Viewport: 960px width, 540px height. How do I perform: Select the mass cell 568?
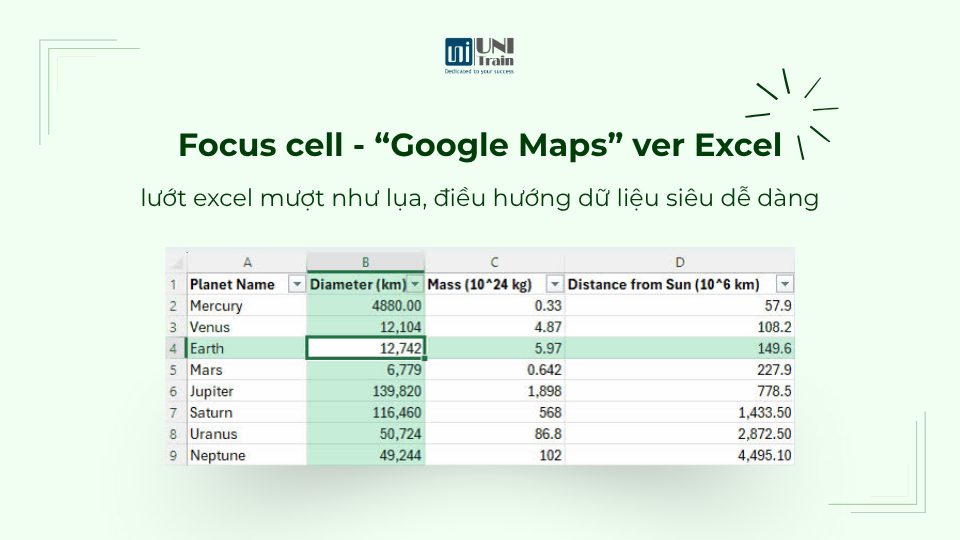point(495,413)
